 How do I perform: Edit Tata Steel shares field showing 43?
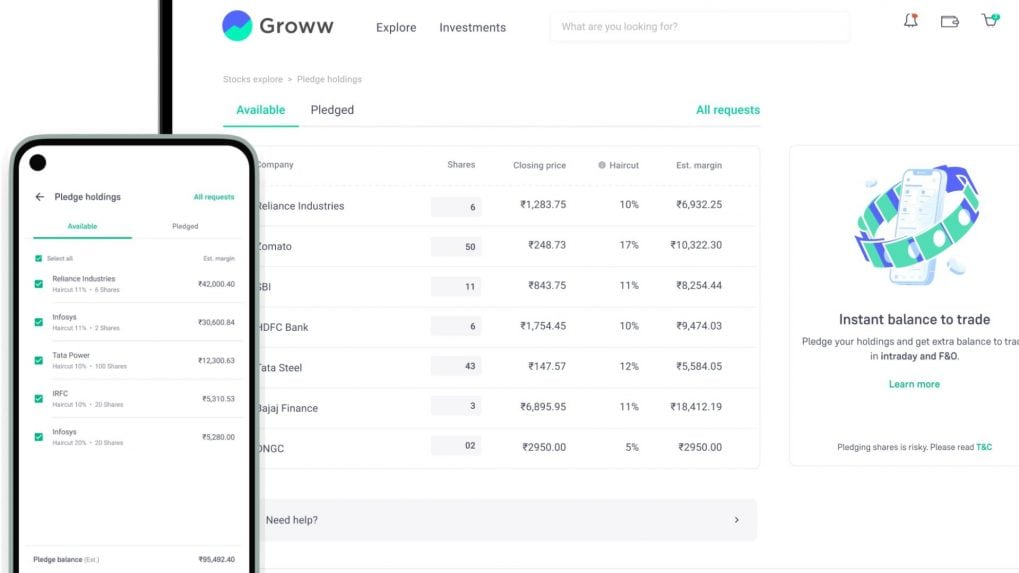pos(456,366)
